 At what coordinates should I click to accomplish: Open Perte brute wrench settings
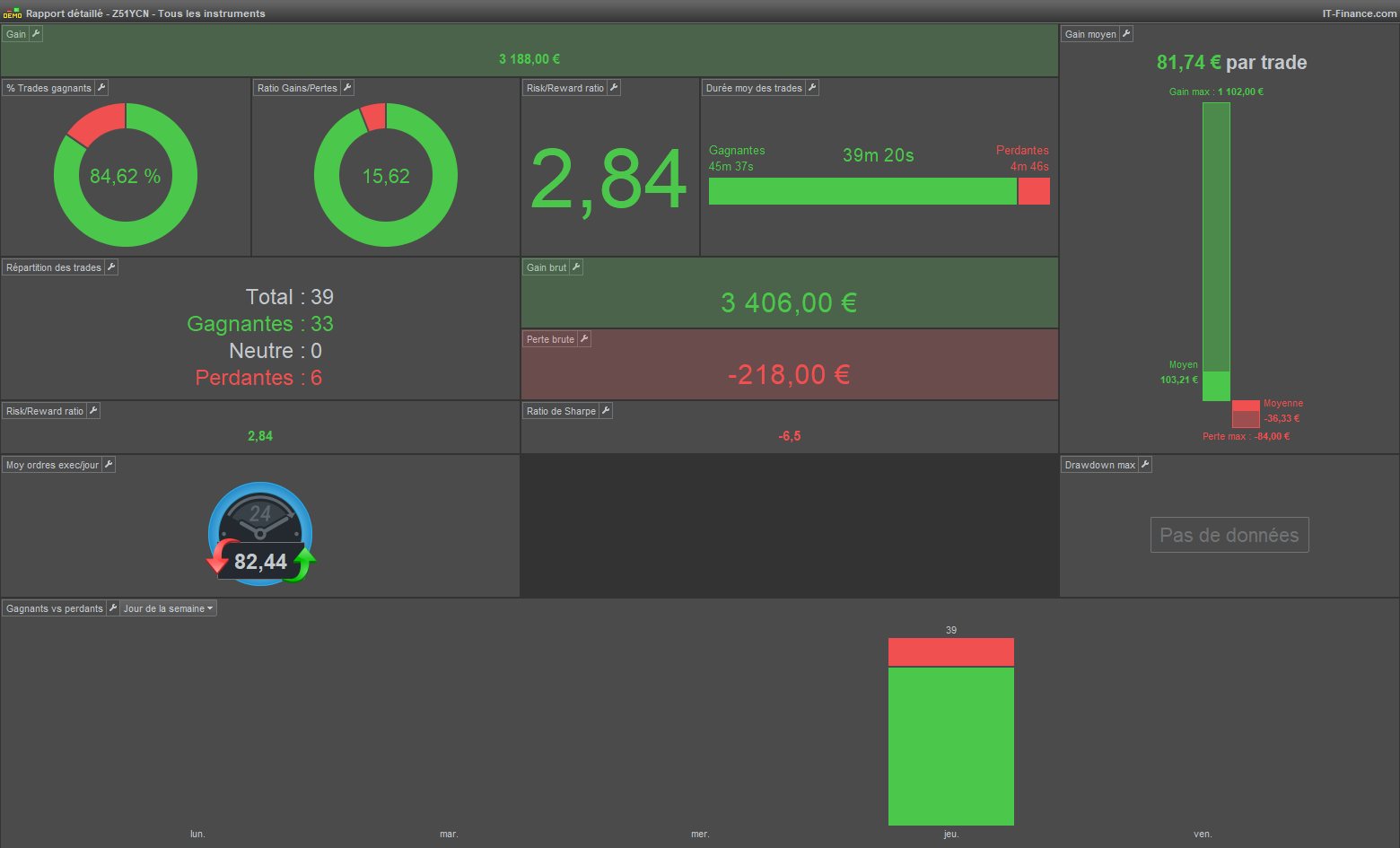584,339
